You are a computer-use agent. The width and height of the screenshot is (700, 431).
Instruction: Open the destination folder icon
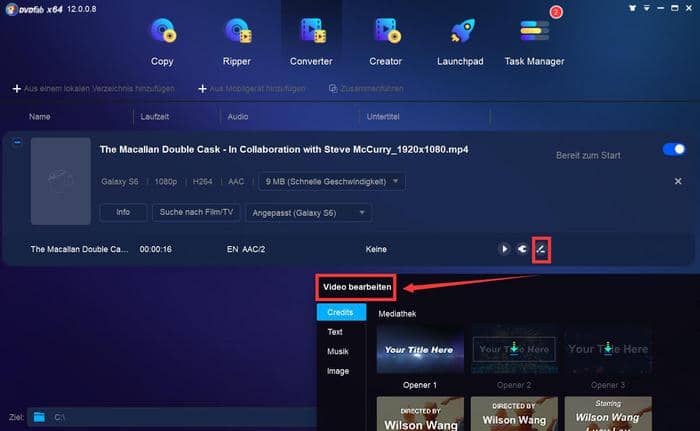pyautogui.click(x=39, y=417)
